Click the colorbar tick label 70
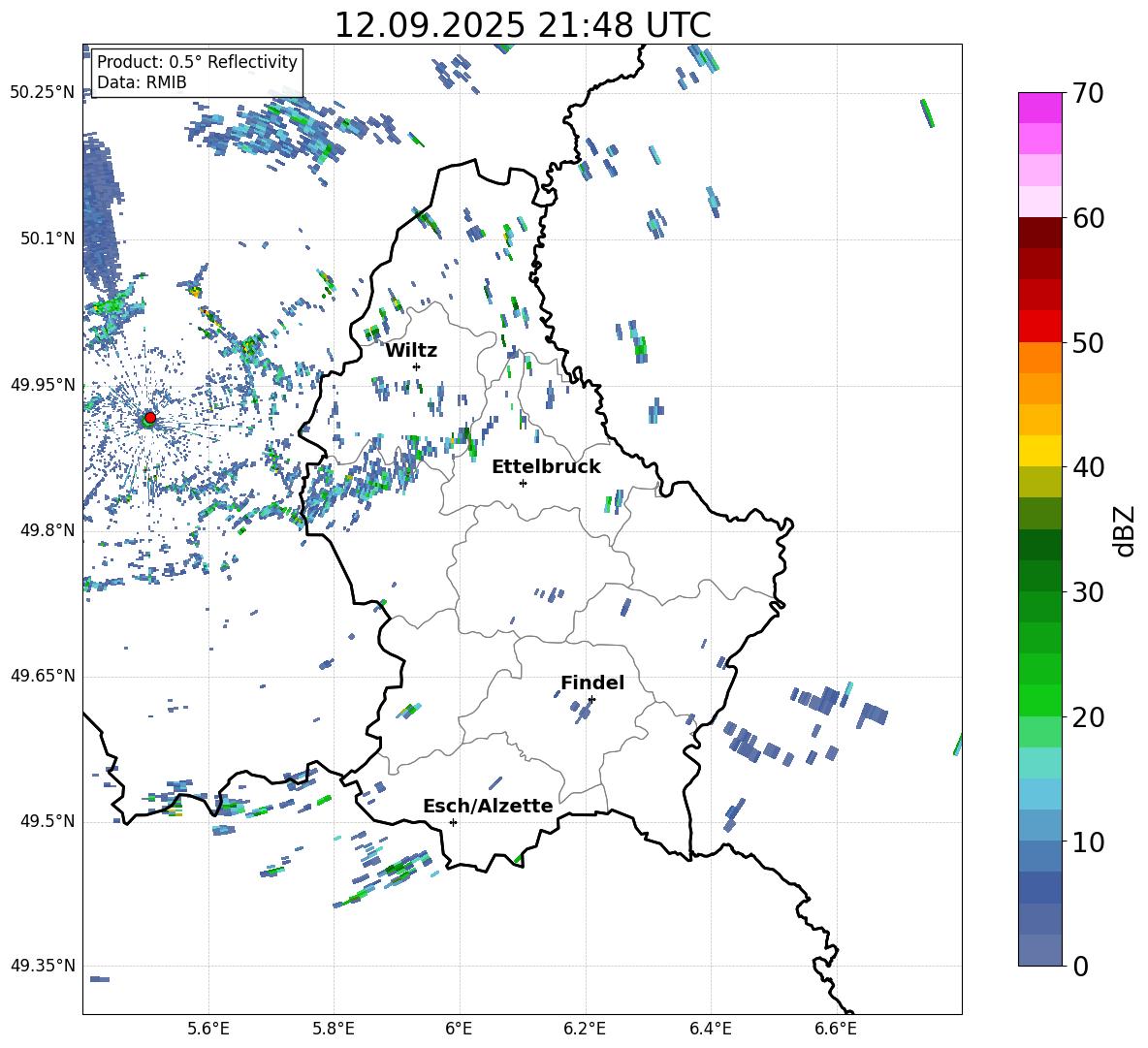The image size is (1148, 1048). pos(1088,93)
